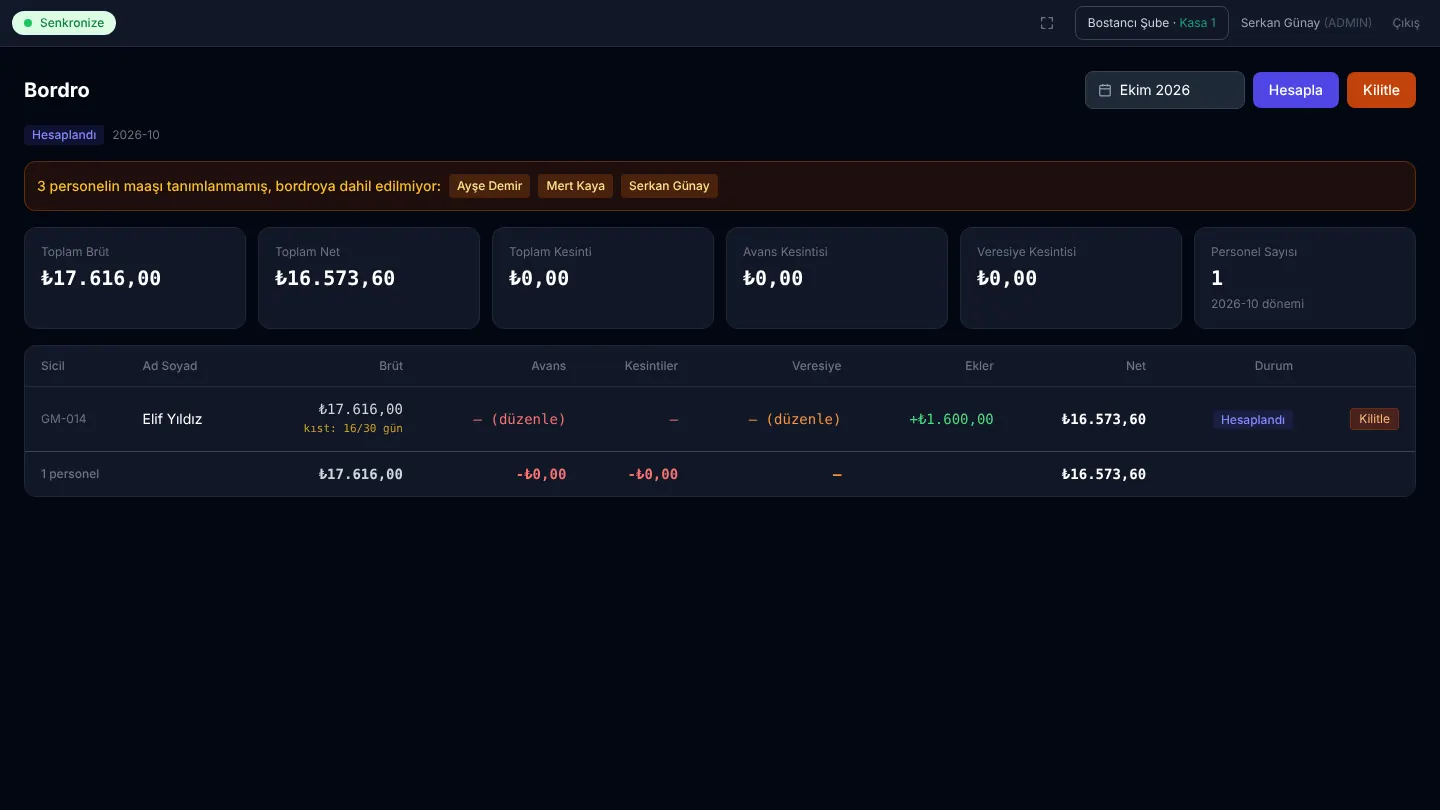The image size is (1440, 810).
Task: Open the Ekim 2026 period selector
Action: pos(1165,90)
